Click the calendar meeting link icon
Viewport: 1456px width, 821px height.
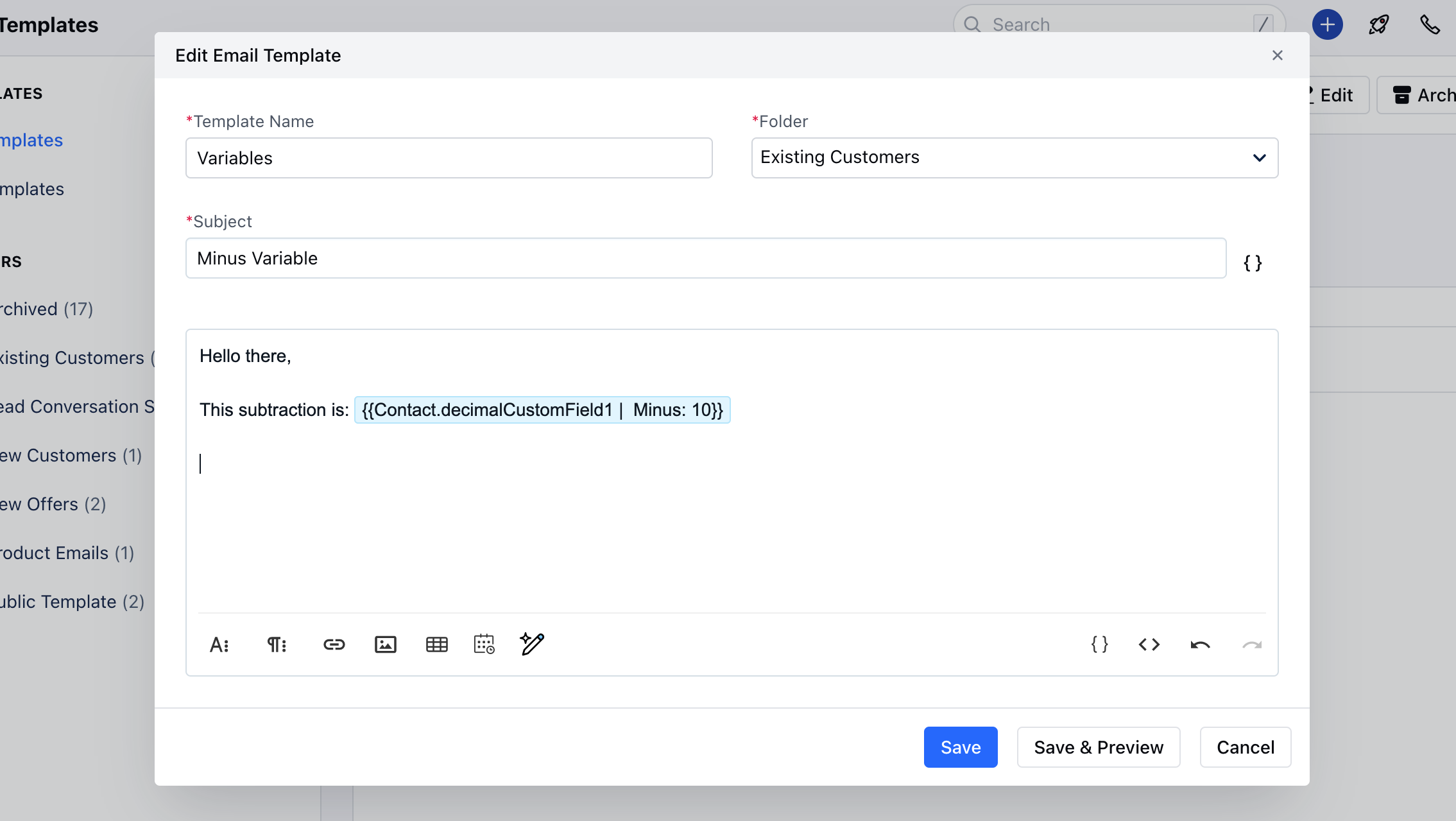tap(484, 644)
